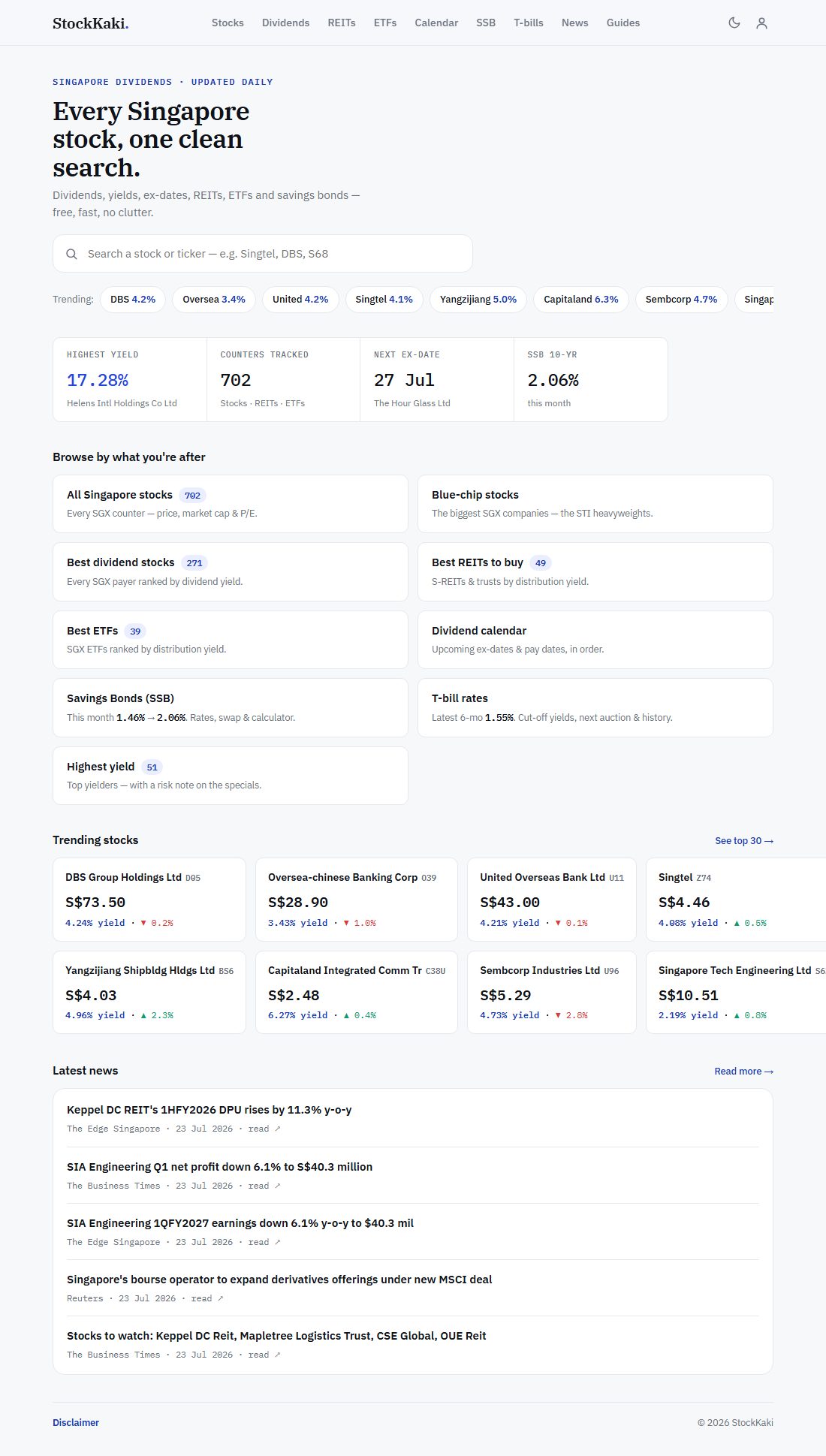The height and width of the screenshot is (1456, 826).
Task: Follow the See top 30 link
Action: 744,841
